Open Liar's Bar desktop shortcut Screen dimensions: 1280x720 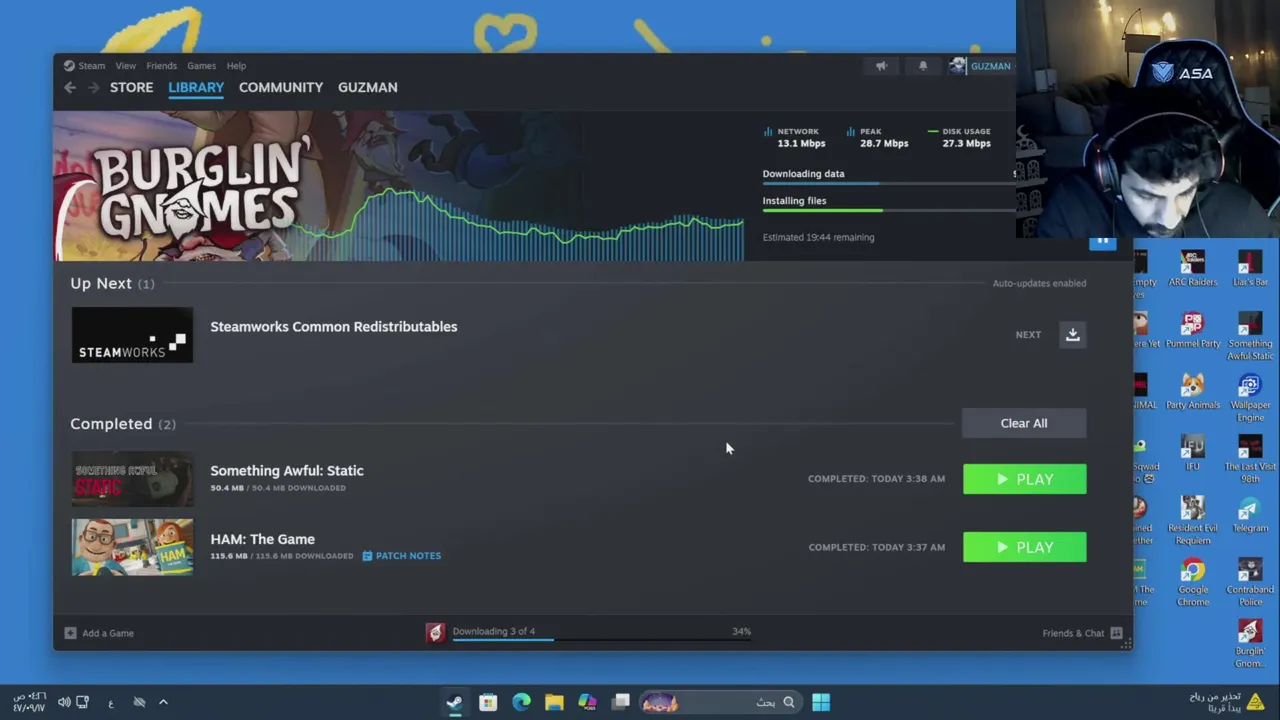click(1250, 268)
